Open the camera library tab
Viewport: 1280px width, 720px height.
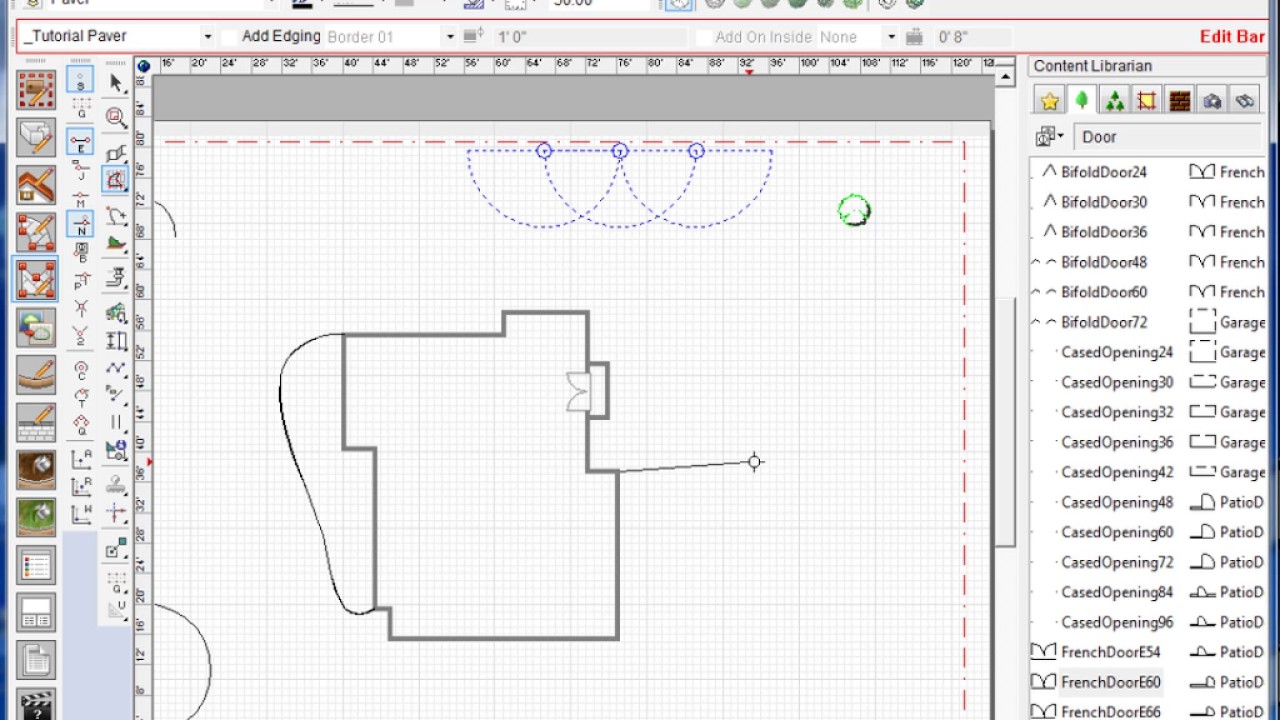[x=1211, y=100]
